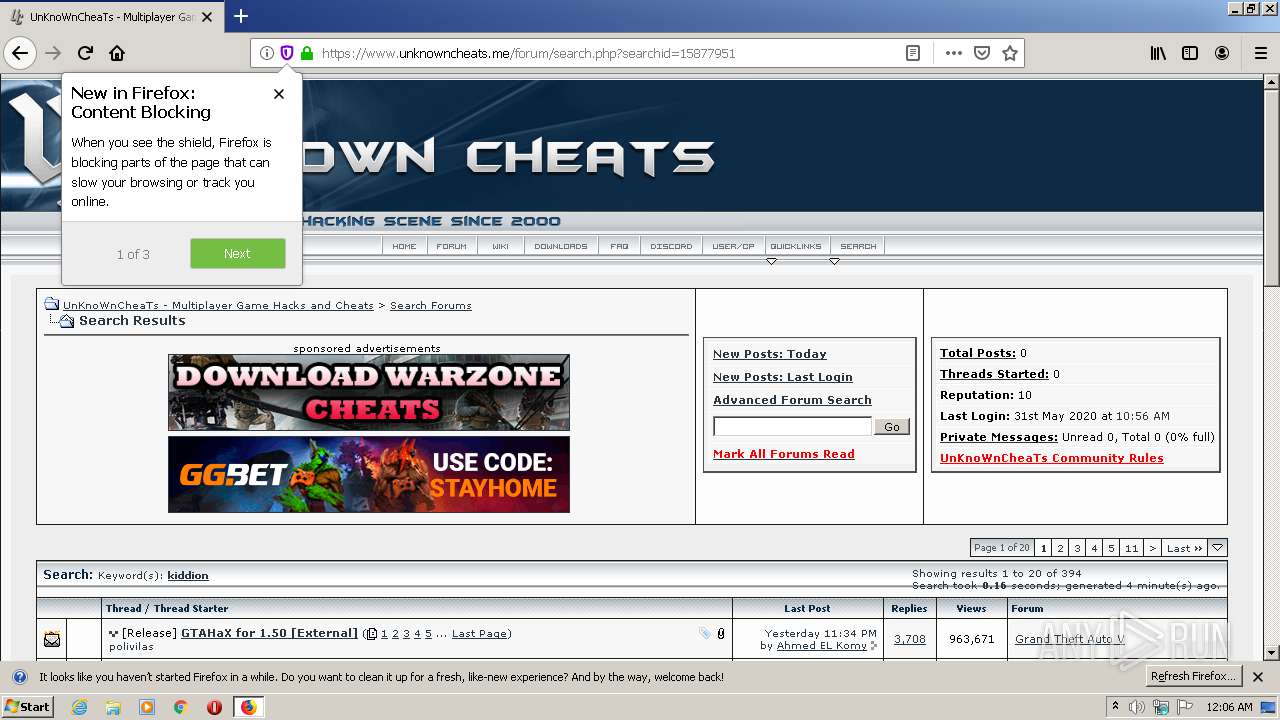Jump to the Last results page

click(x=1185, y=548)
